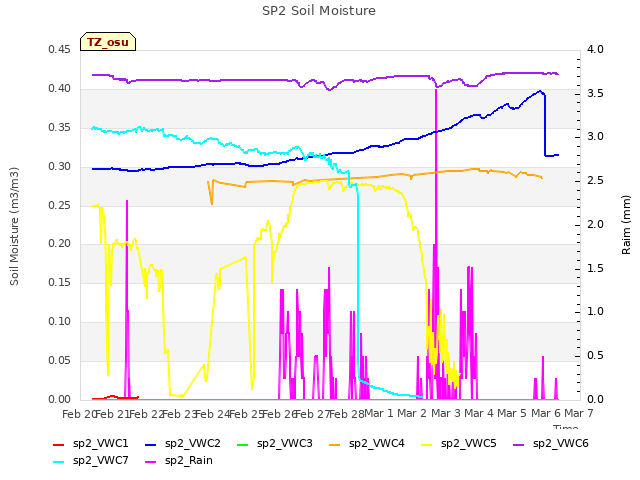Click the Feb 26 date label

click(x=278, y=414)
